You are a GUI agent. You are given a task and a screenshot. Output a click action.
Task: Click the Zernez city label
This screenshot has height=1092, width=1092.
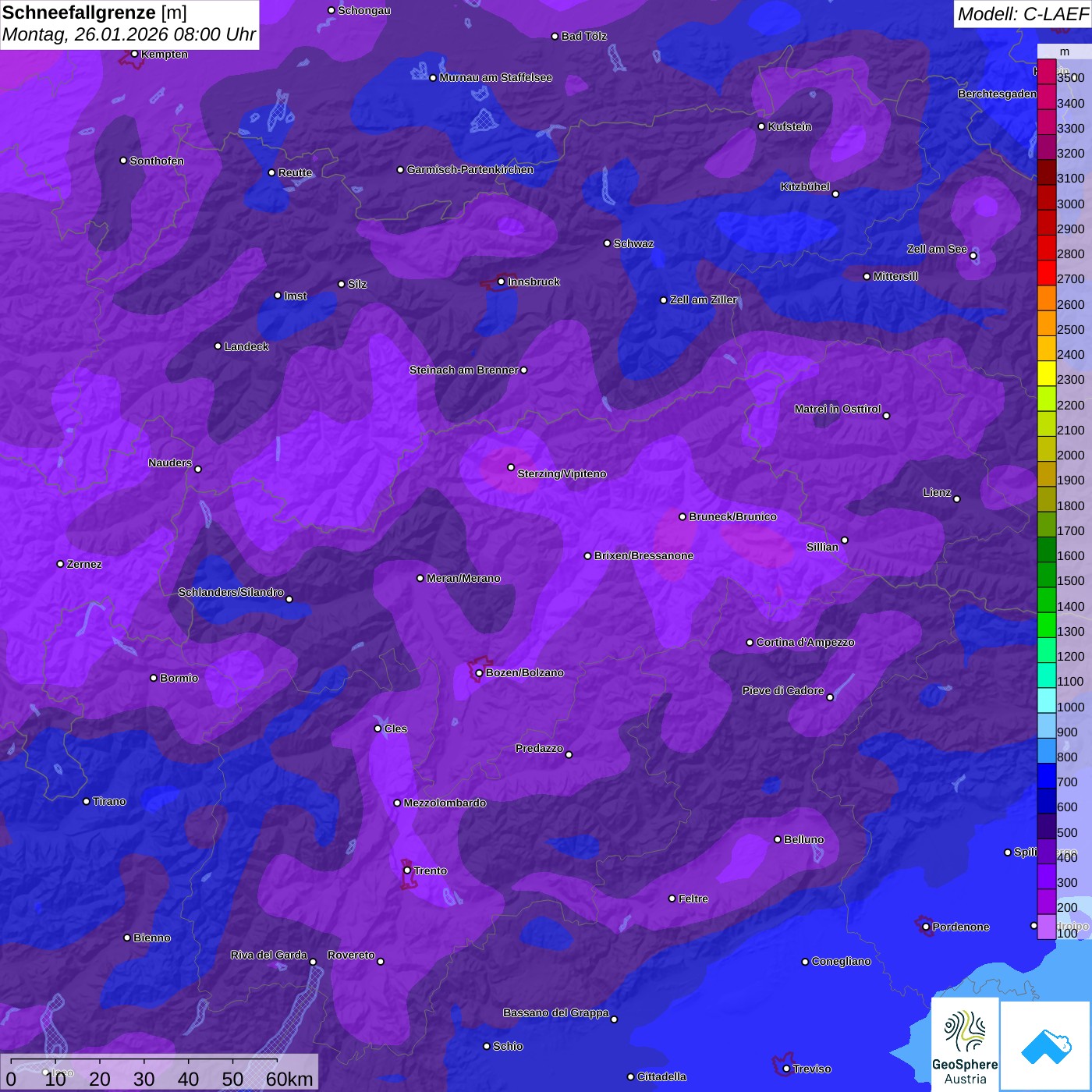click(84, 564)
